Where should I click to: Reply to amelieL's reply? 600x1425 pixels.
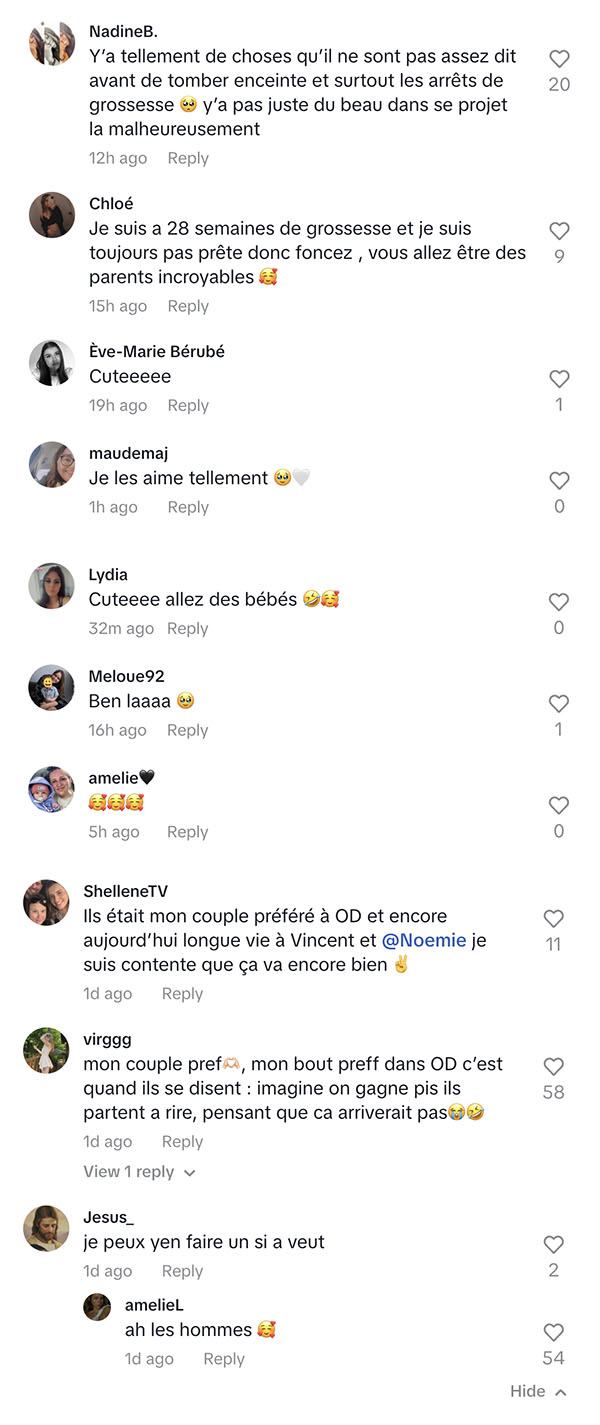[224, 1359]
